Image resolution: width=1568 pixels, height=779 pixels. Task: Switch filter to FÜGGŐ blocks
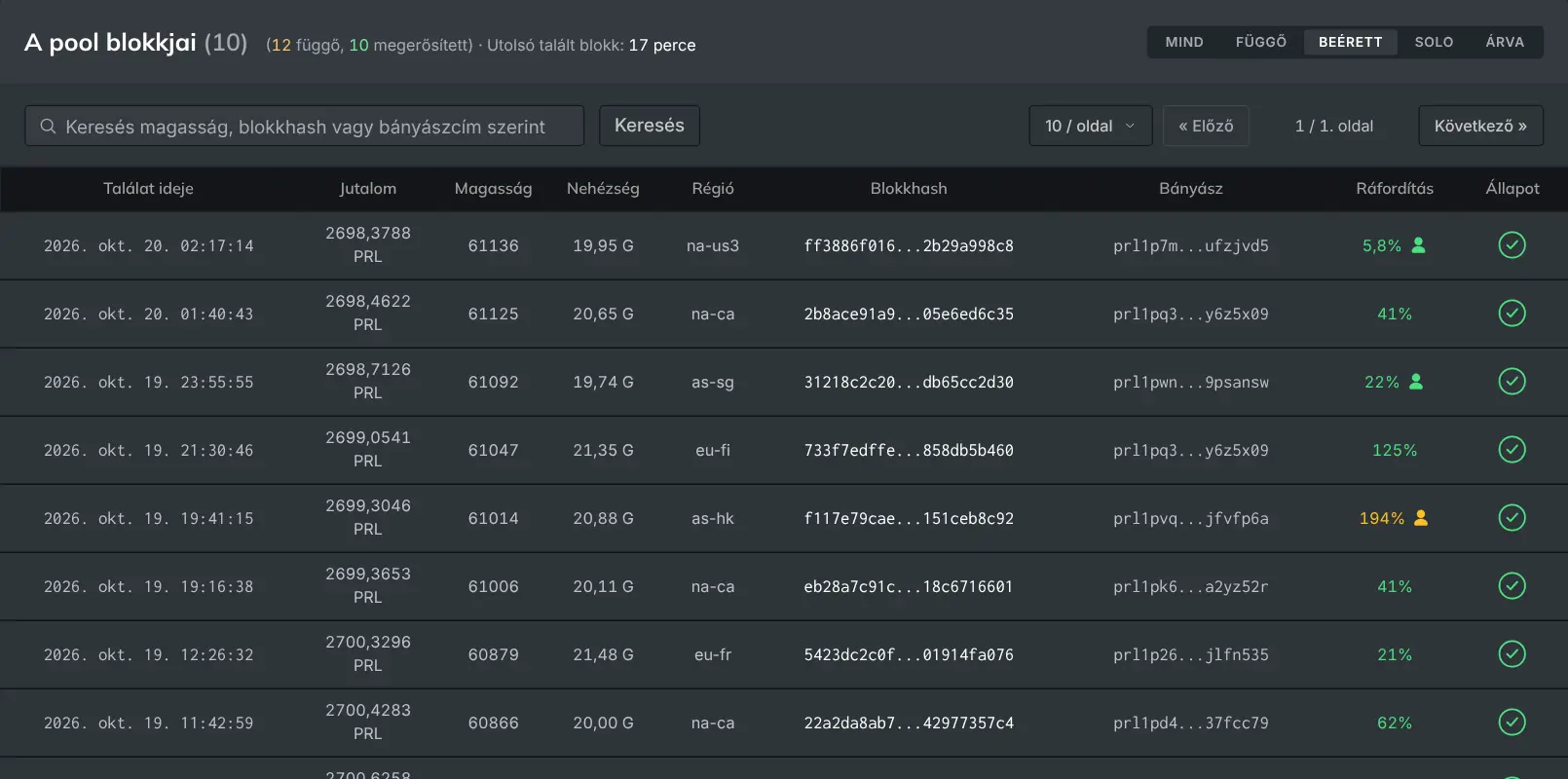(x=1261, y=42)
